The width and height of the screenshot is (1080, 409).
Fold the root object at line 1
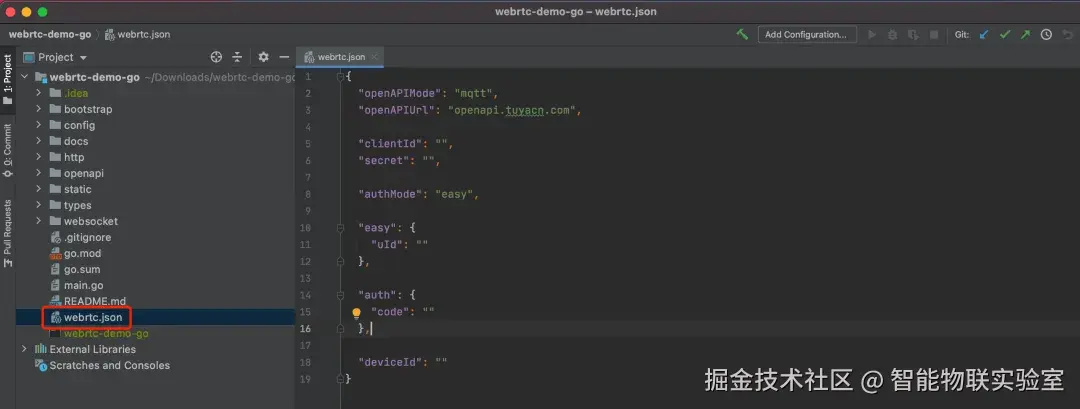tap(340, 76)
